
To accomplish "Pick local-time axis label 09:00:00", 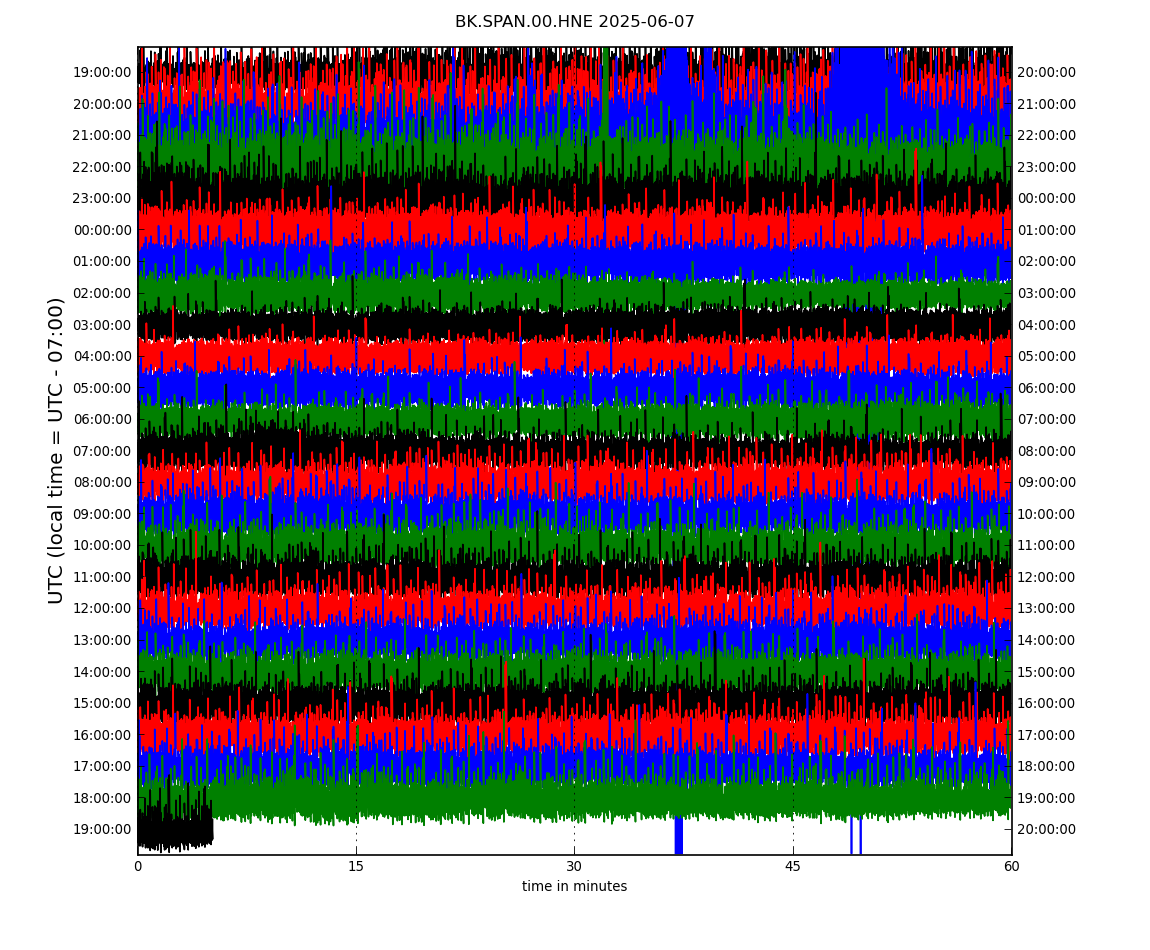I will pyautogui.click(x=1047, y=483).
